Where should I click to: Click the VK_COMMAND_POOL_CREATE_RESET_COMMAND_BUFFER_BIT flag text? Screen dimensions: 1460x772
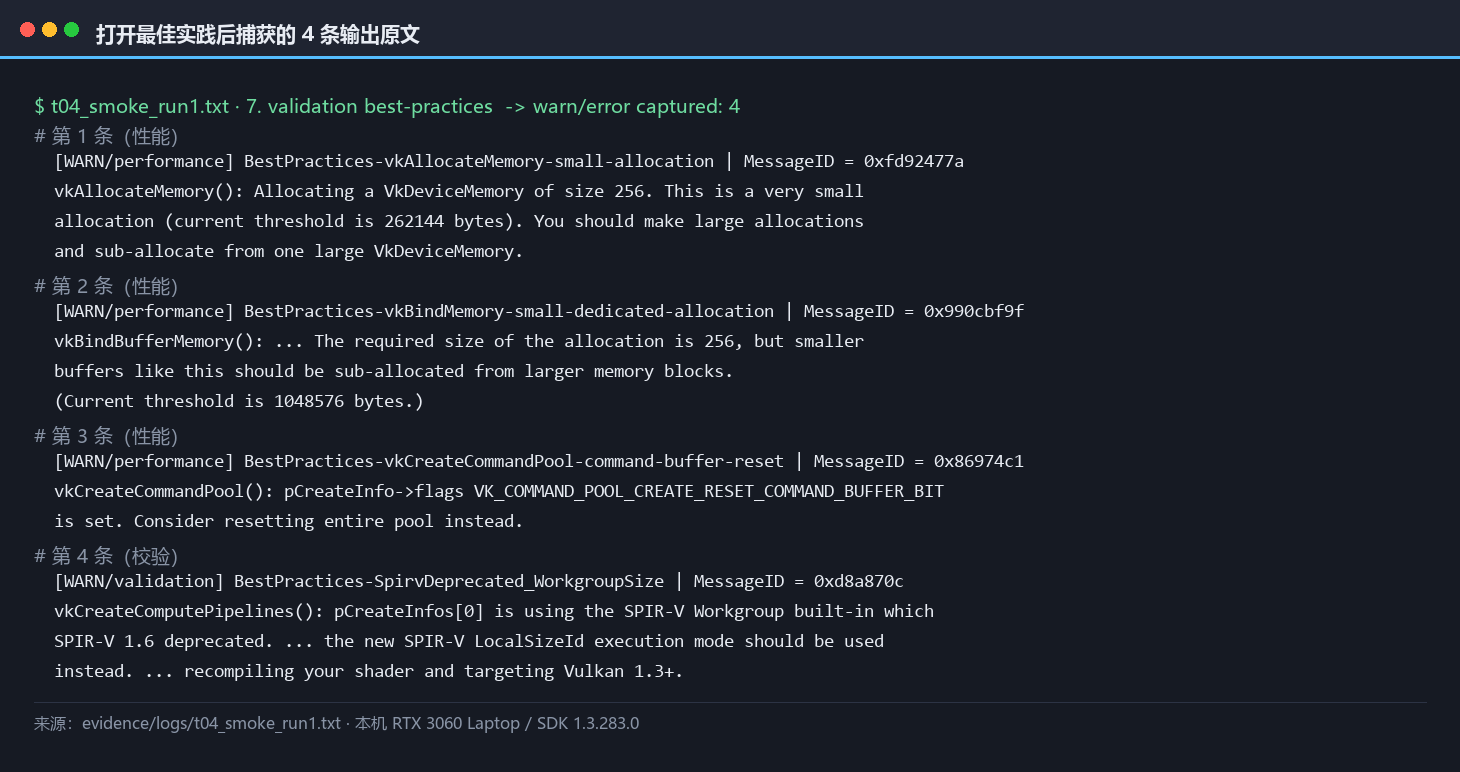pos(709,491)
